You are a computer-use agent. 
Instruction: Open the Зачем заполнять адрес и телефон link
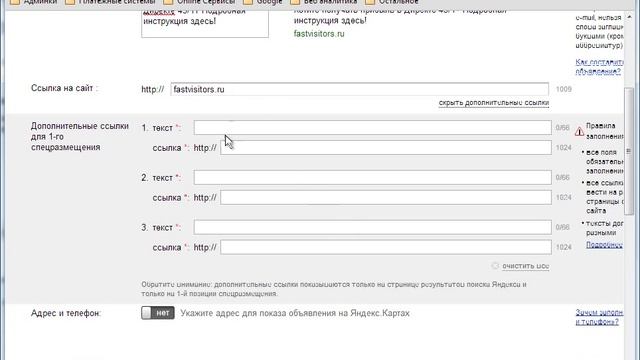click(x=599, y=317)
